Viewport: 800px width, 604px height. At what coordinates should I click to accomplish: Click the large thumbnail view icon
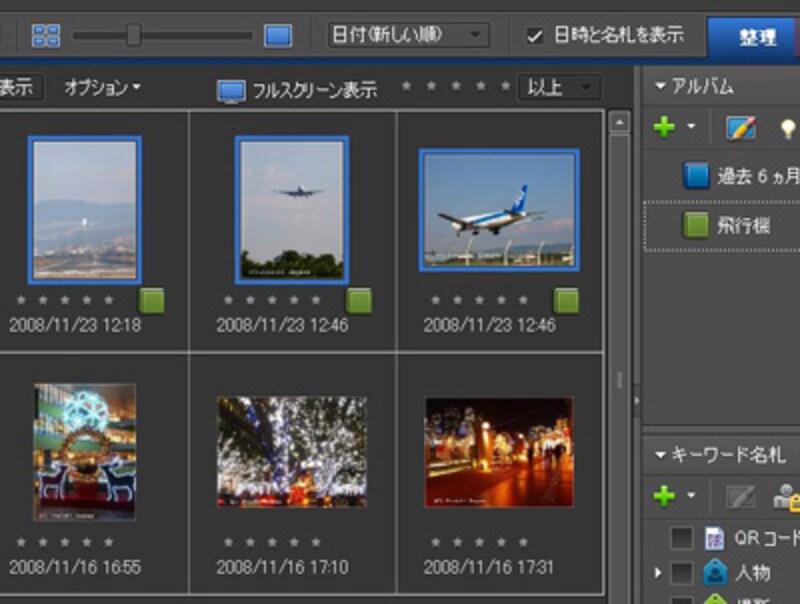[x=277, y=33]
